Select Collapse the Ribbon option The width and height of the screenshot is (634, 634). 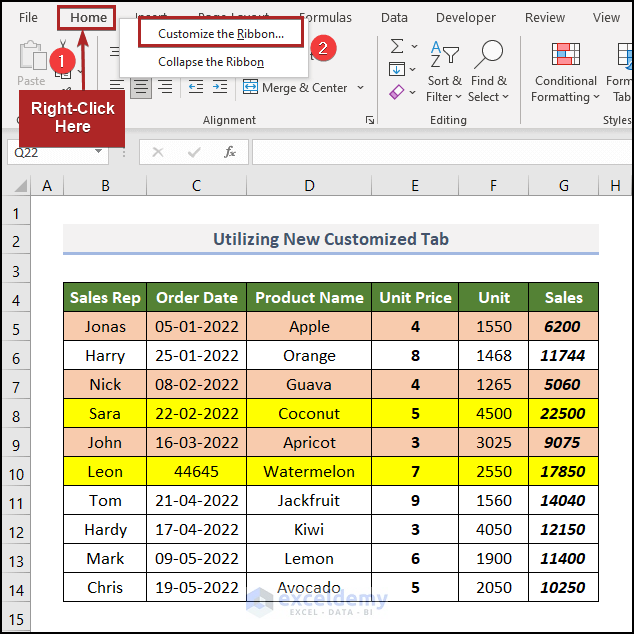[211, 62]
